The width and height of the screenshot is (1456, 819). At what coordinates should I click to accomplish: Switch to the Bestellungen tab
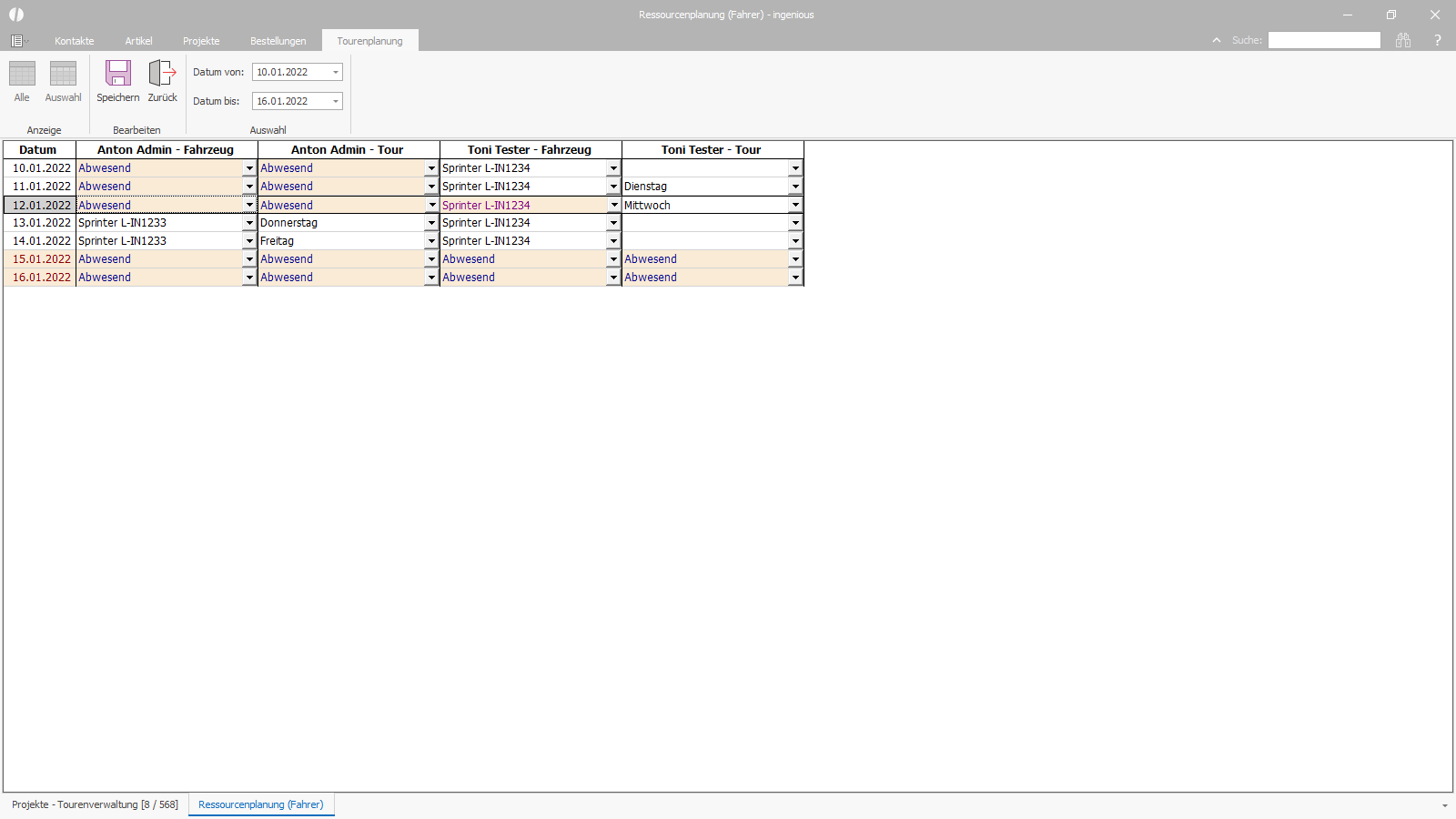pyautogui.click(x=278, y=41)
